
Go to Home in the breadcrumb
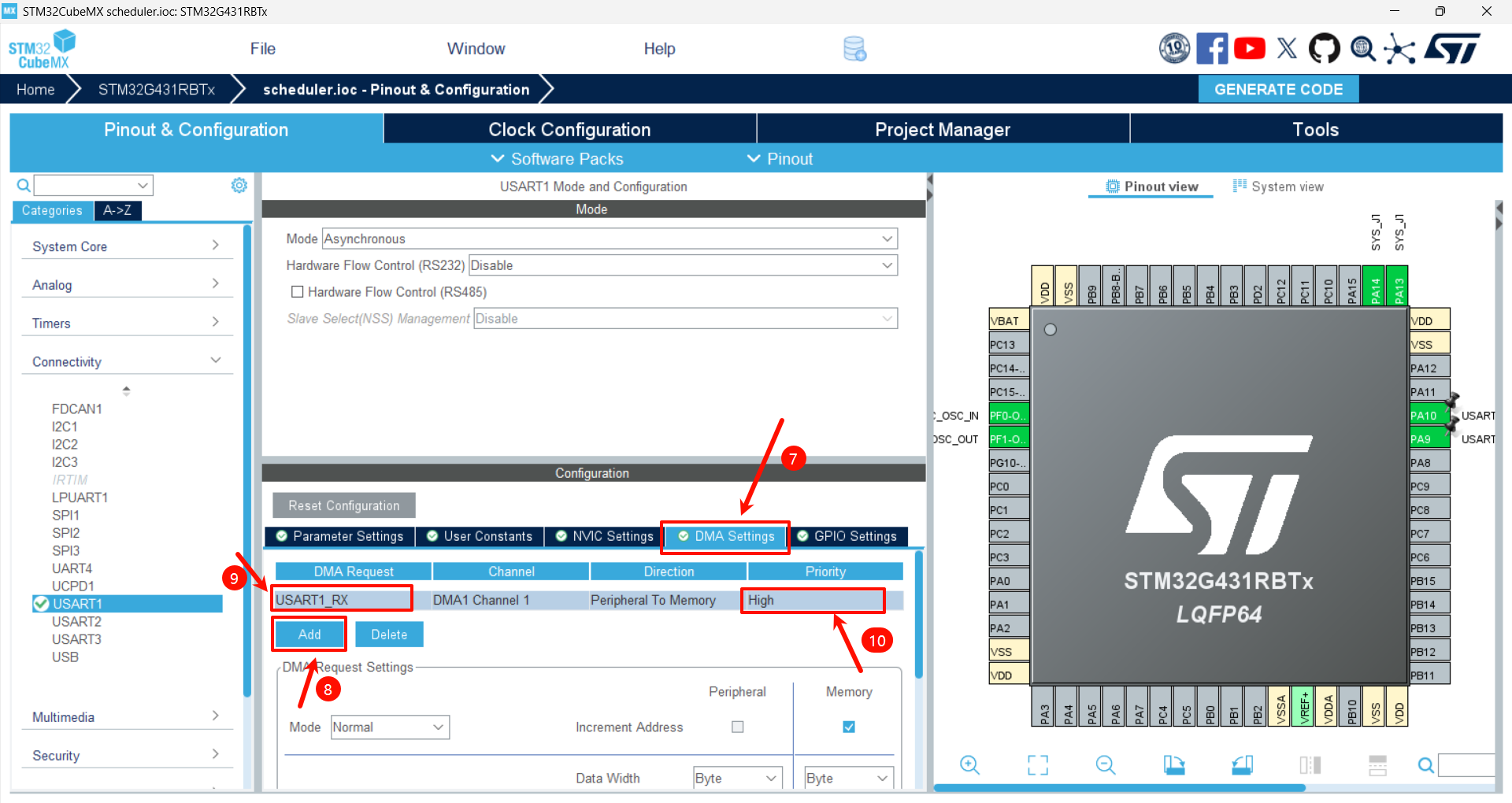pyautogui.click(x=35, y=90)
